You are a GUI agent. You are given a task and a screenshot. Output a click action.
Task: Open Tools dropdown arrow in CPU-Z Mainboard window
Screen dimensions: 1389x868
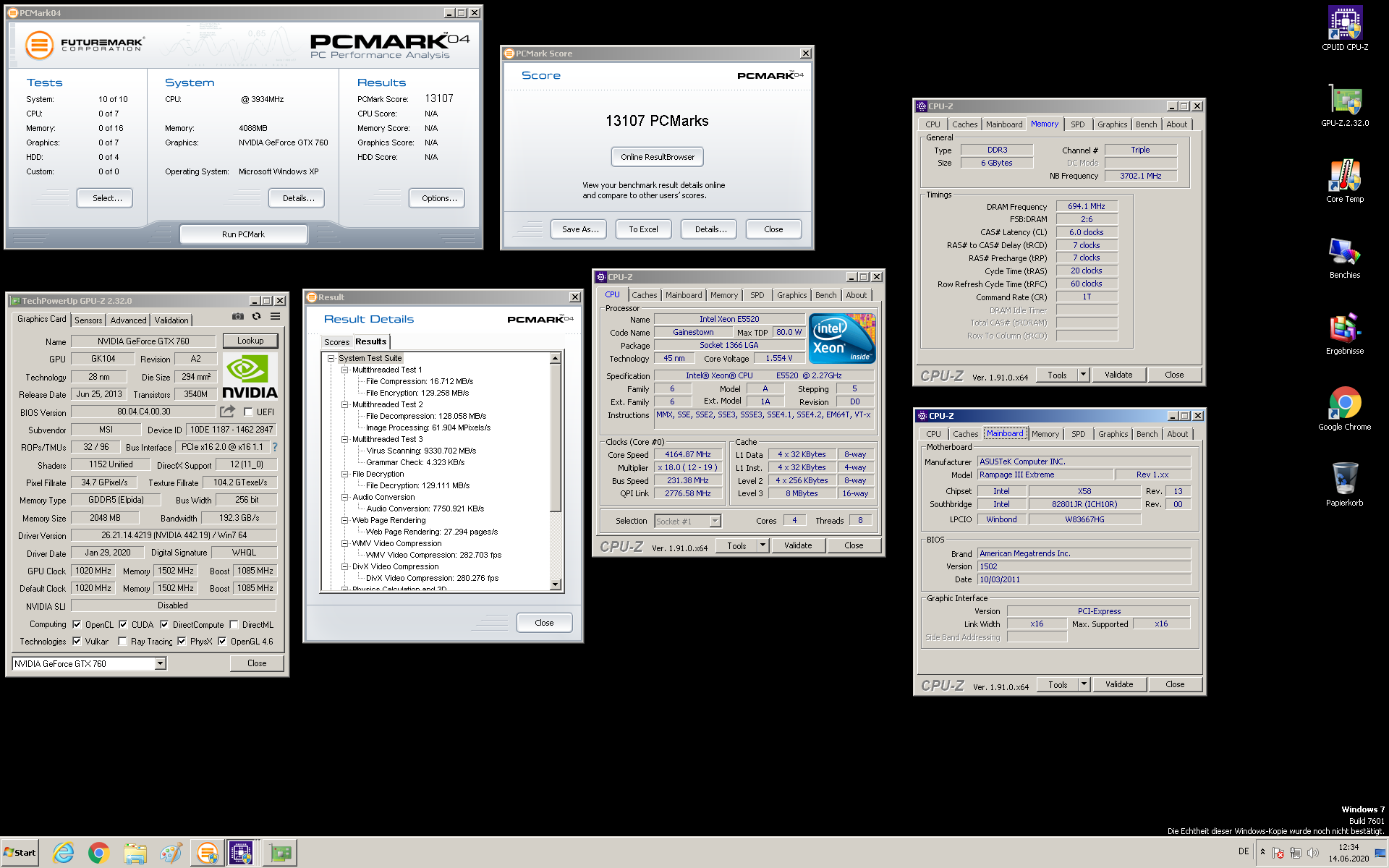pyautogui.click(x=1084, y=684)
